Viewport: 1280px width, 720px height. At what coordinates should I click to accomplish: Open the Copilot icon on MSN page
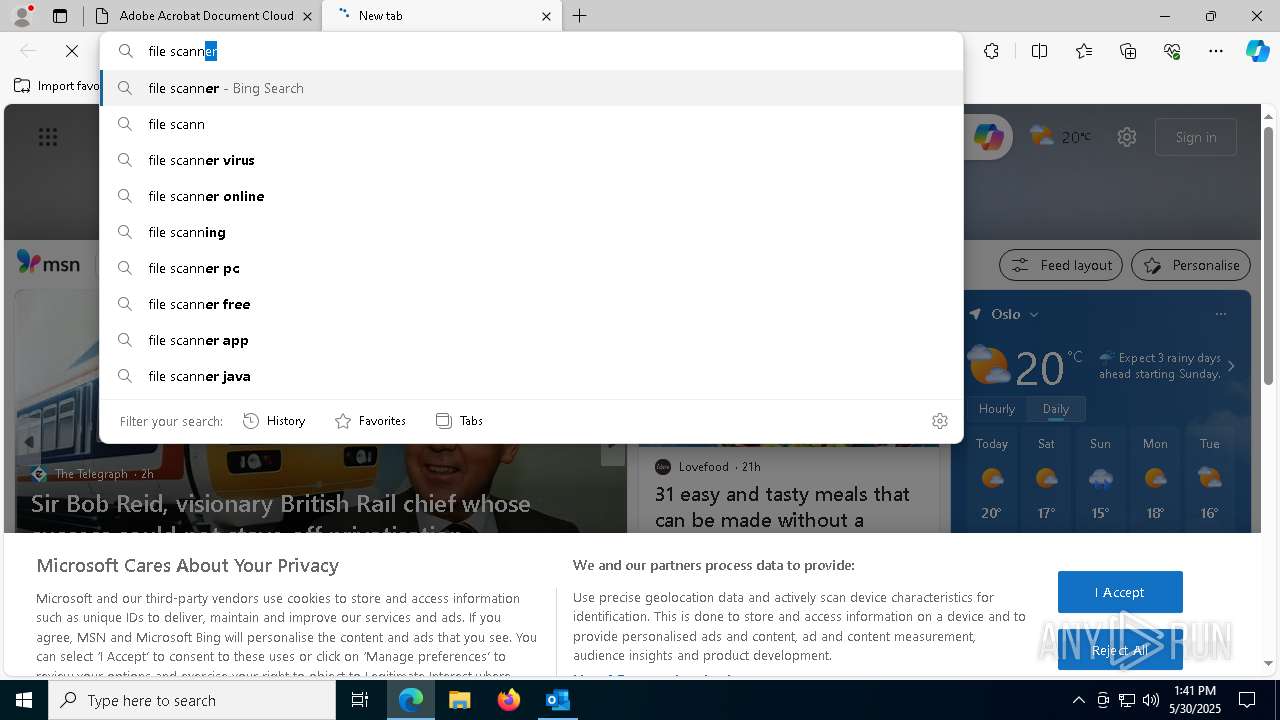coord(988,137)
